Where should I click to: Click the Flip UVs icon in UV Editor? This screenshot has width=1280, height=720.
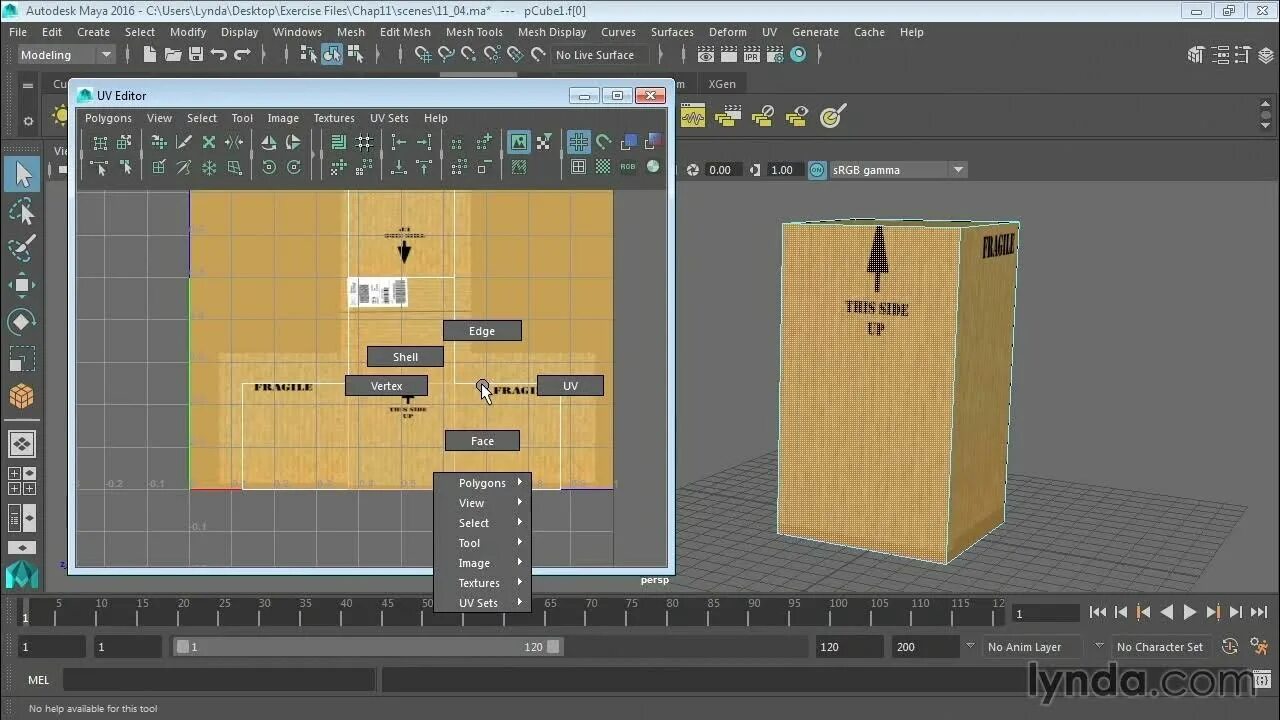coord(269,143)
